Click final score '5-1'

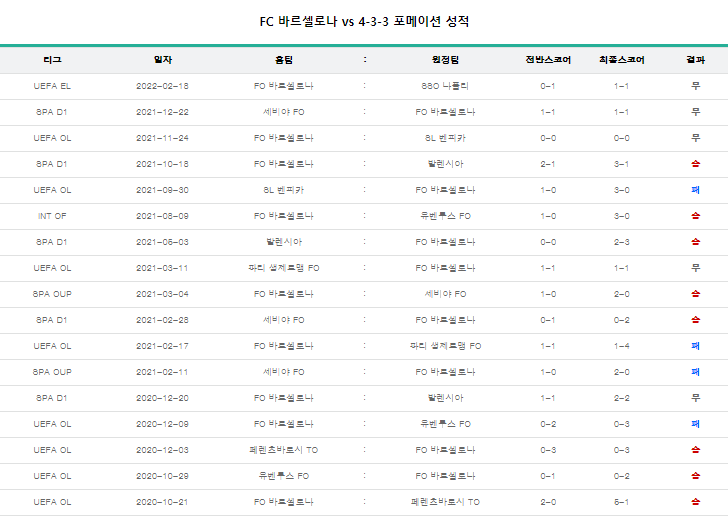click(621, 502)
